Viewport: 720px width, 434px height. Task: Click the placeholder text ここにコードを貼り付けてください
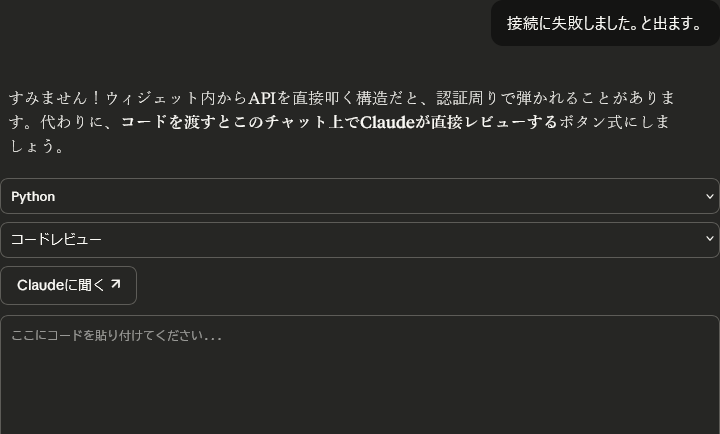pyautogui.click(x=116, y=336)
